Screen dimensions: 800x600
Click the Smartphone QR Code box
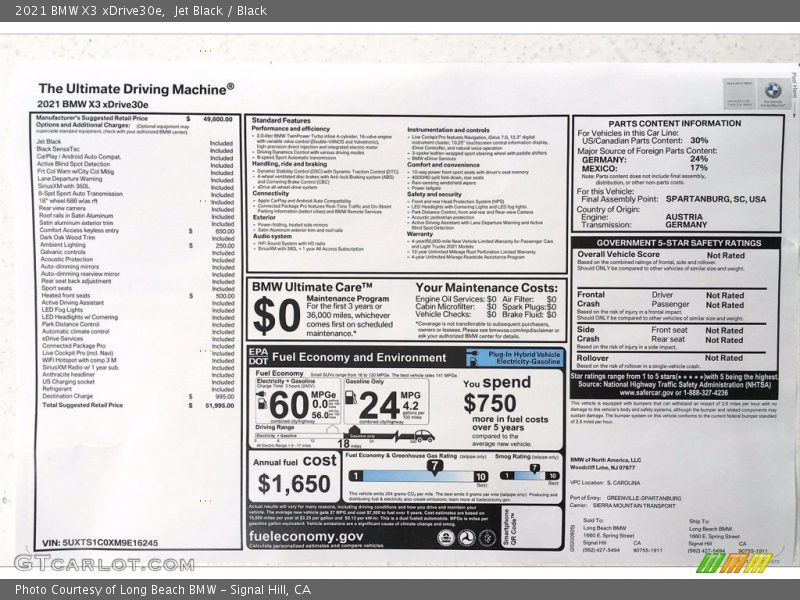pyautogui.click(x=532, y=528)
